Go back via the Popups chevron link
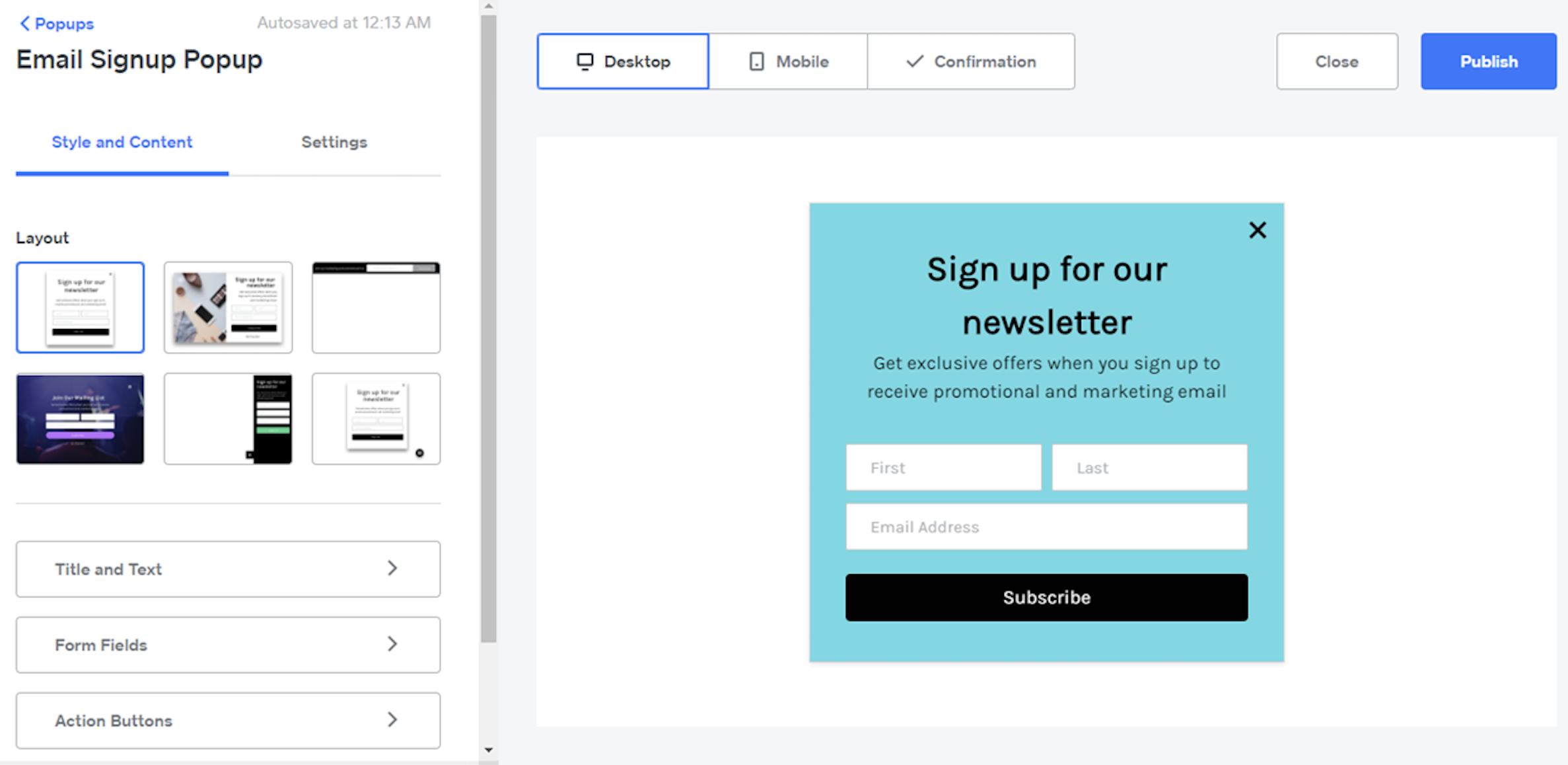The image size is (1568, 765). click(57, 24)
